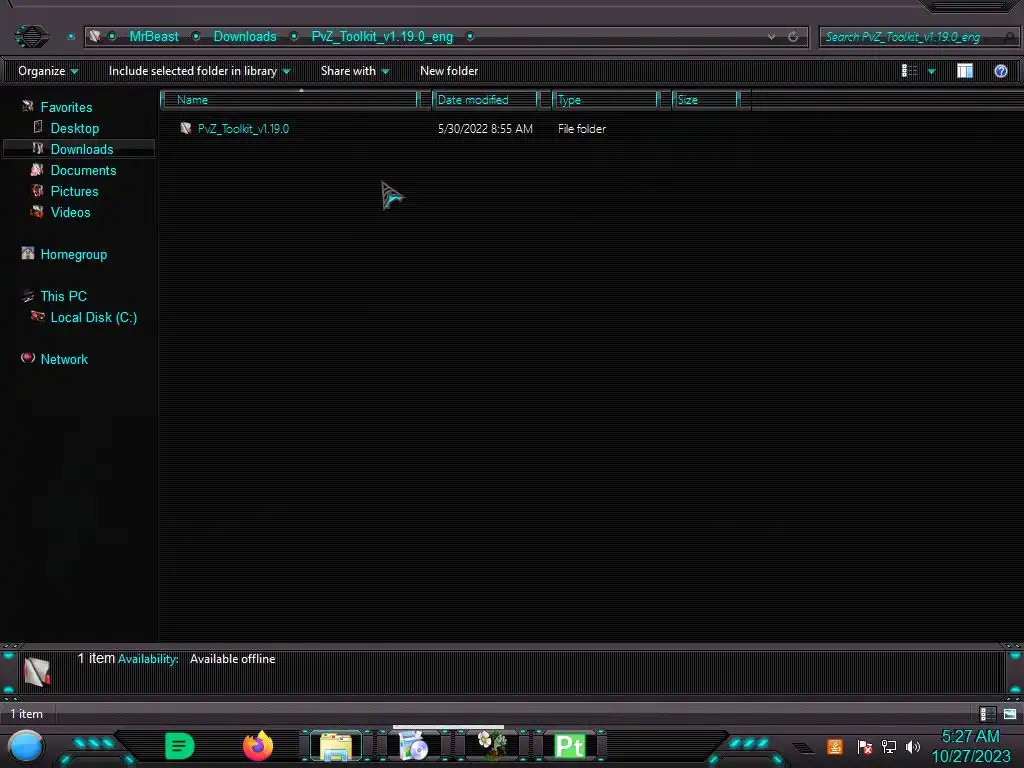Open the Action Center flag icon
This screenshot has height=768, width=1024.
pos(865,746)
